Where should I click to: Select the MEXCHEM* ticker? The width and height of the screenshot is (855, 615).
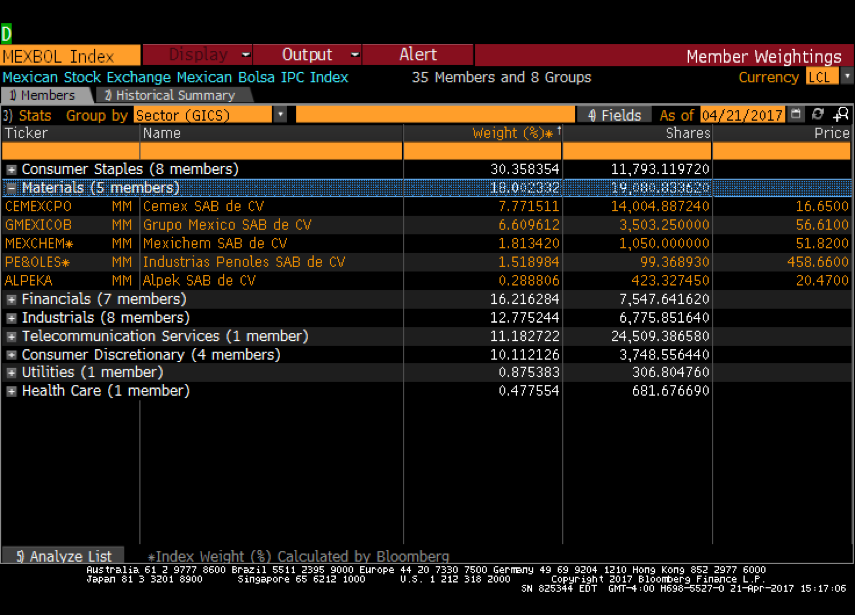coord(39,244)
